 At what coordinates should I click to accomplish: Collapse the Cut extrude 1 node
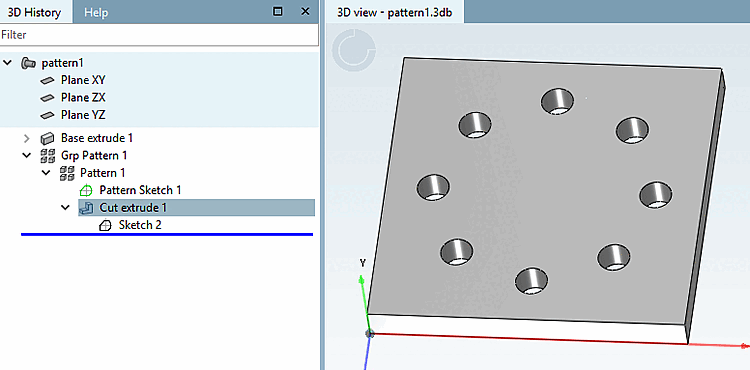66,208
